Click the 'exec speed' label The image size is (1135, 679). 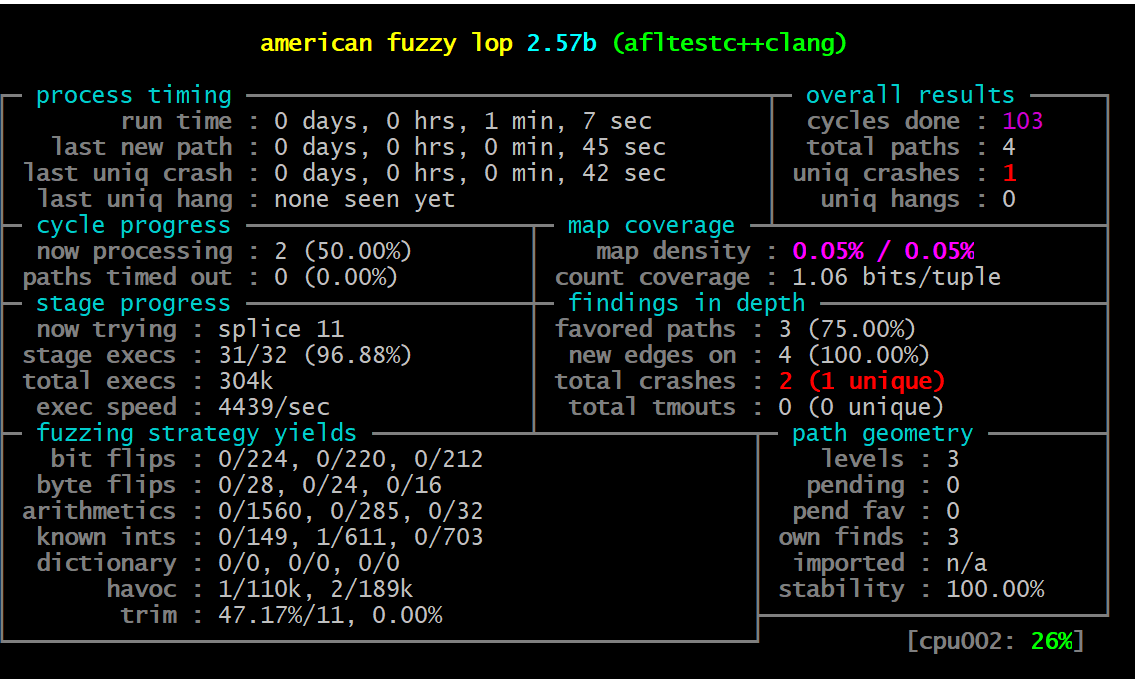(x=106, y=407)
